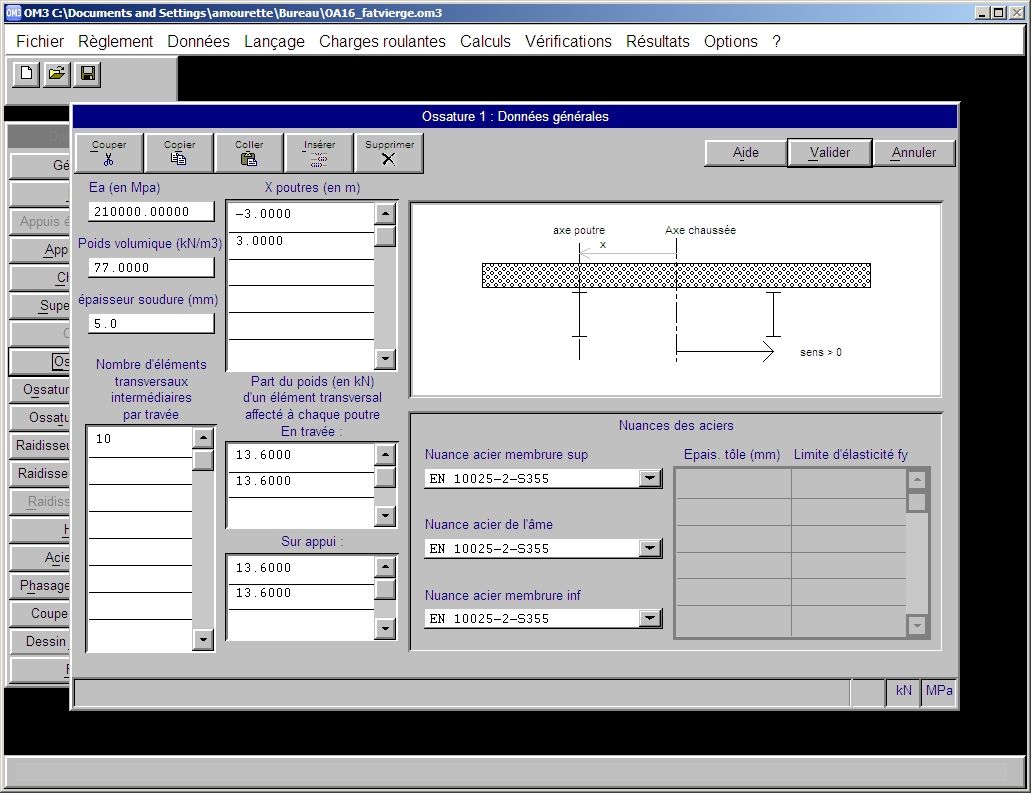Click the Phasage sidebar button
This screenshot has height=793, width=1031.
(40, 586)
